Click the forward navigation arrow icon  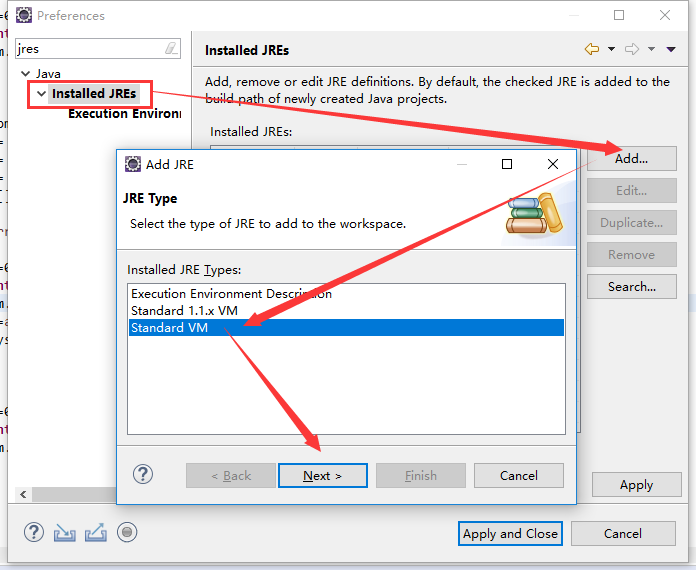[632, 49]
